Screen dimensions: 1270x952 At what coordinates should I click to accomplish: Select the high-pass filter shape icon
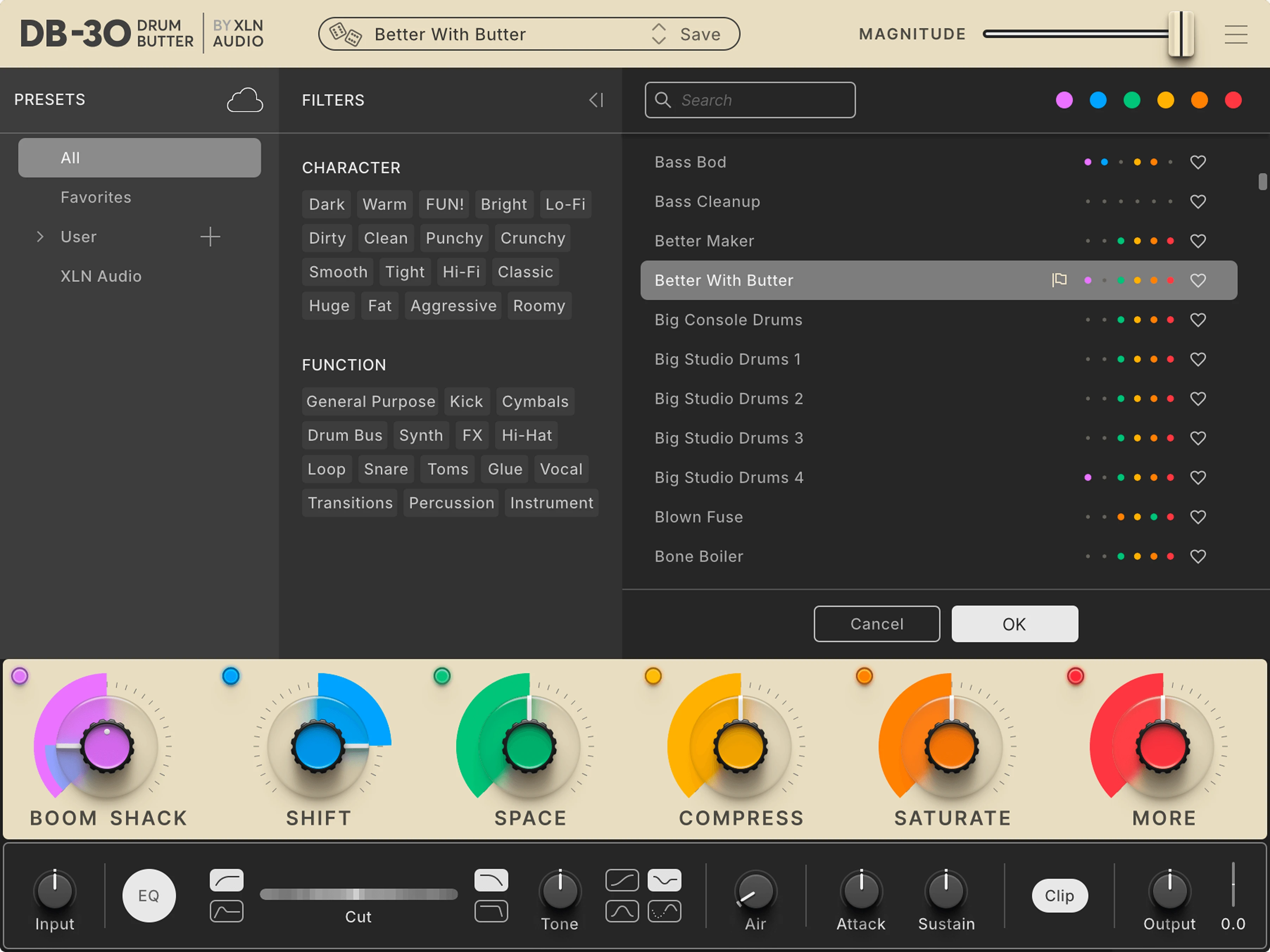point(226,880)
